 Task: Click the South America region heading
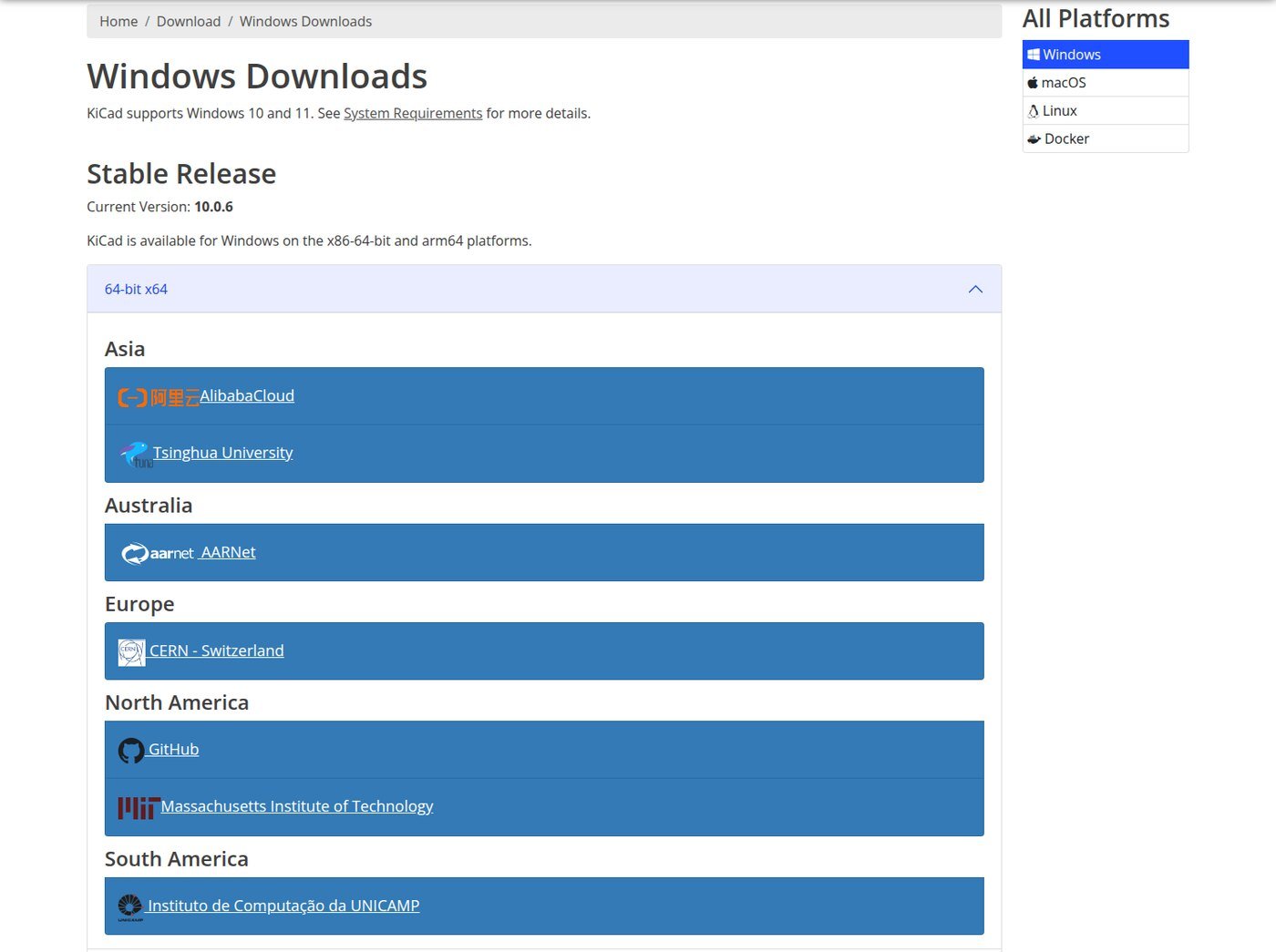177,859
